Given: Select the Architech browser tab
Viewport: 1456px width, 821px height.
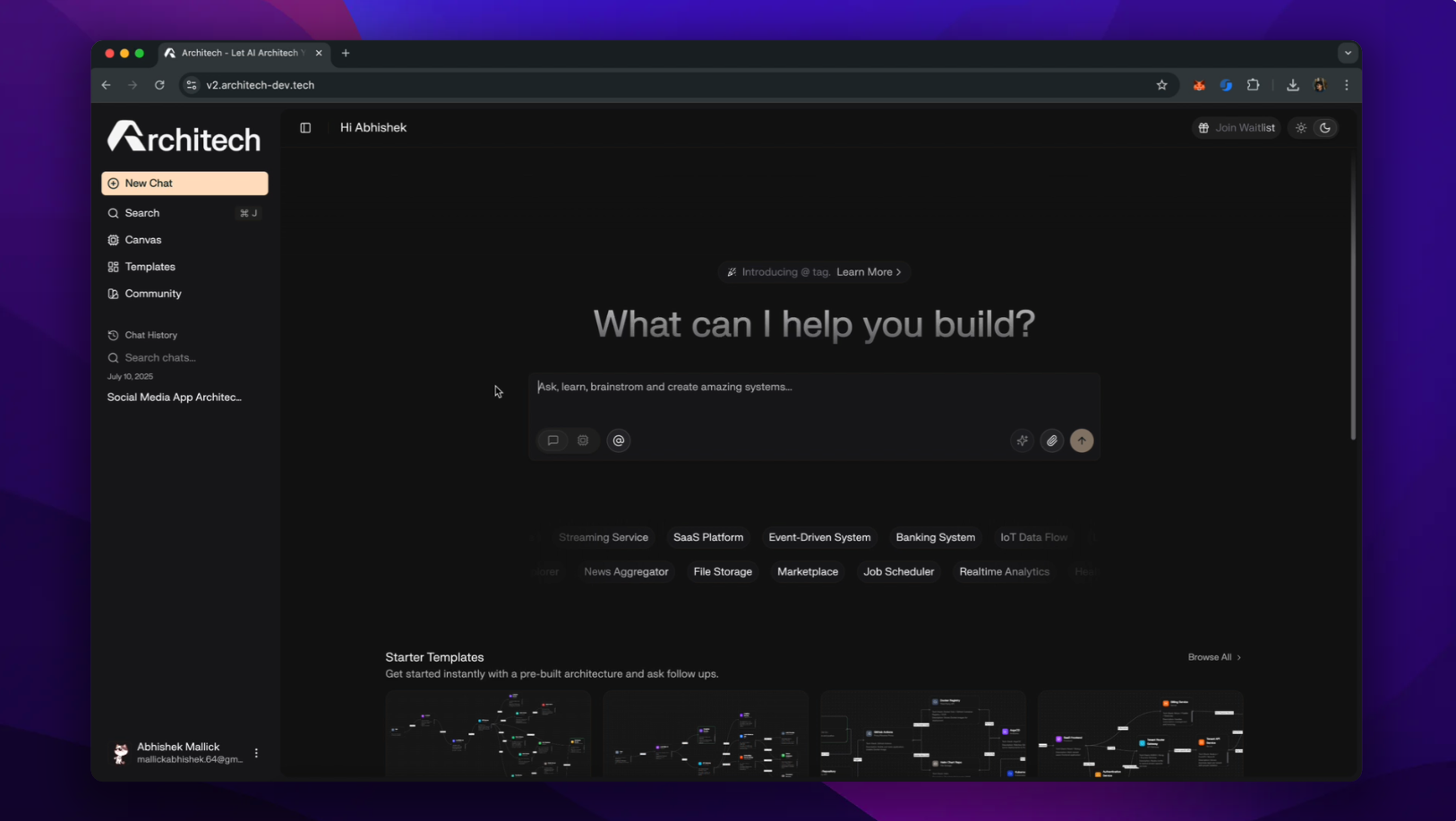Looking at the screenshot, I should 235,53.
